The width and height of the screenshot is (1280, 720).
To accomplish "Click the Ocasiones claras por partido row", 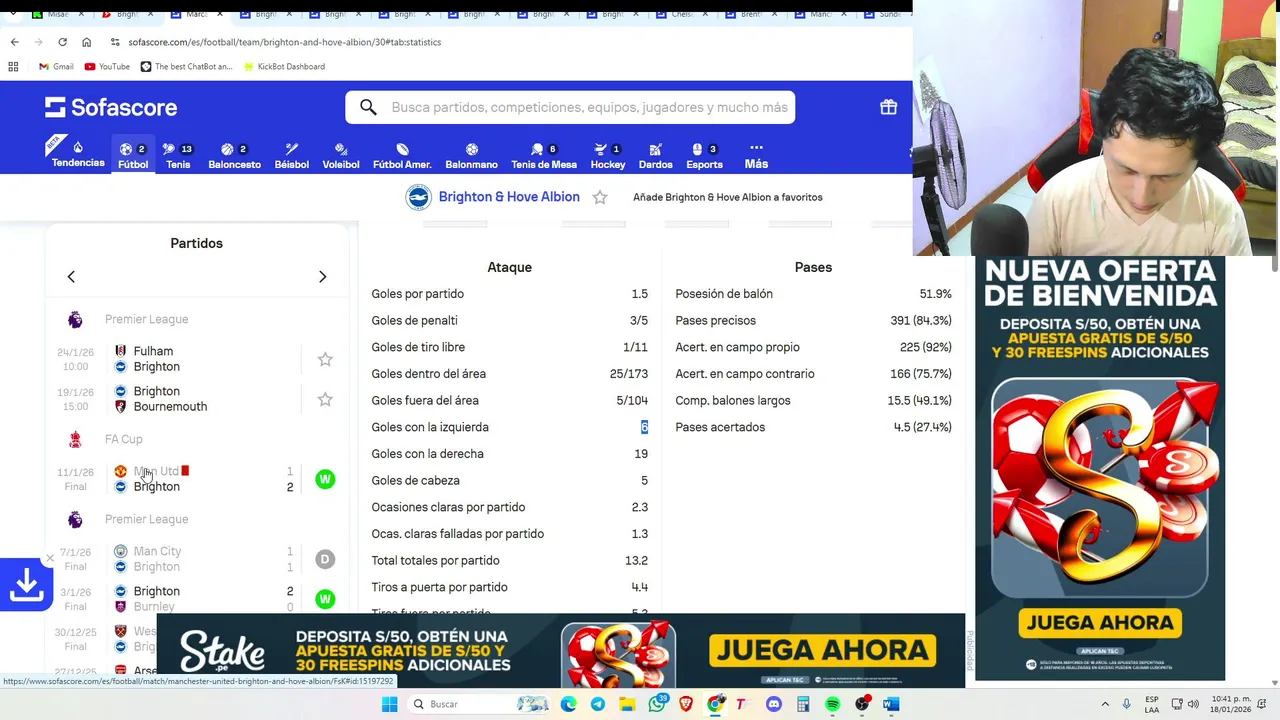I will (x=509, y=507).
